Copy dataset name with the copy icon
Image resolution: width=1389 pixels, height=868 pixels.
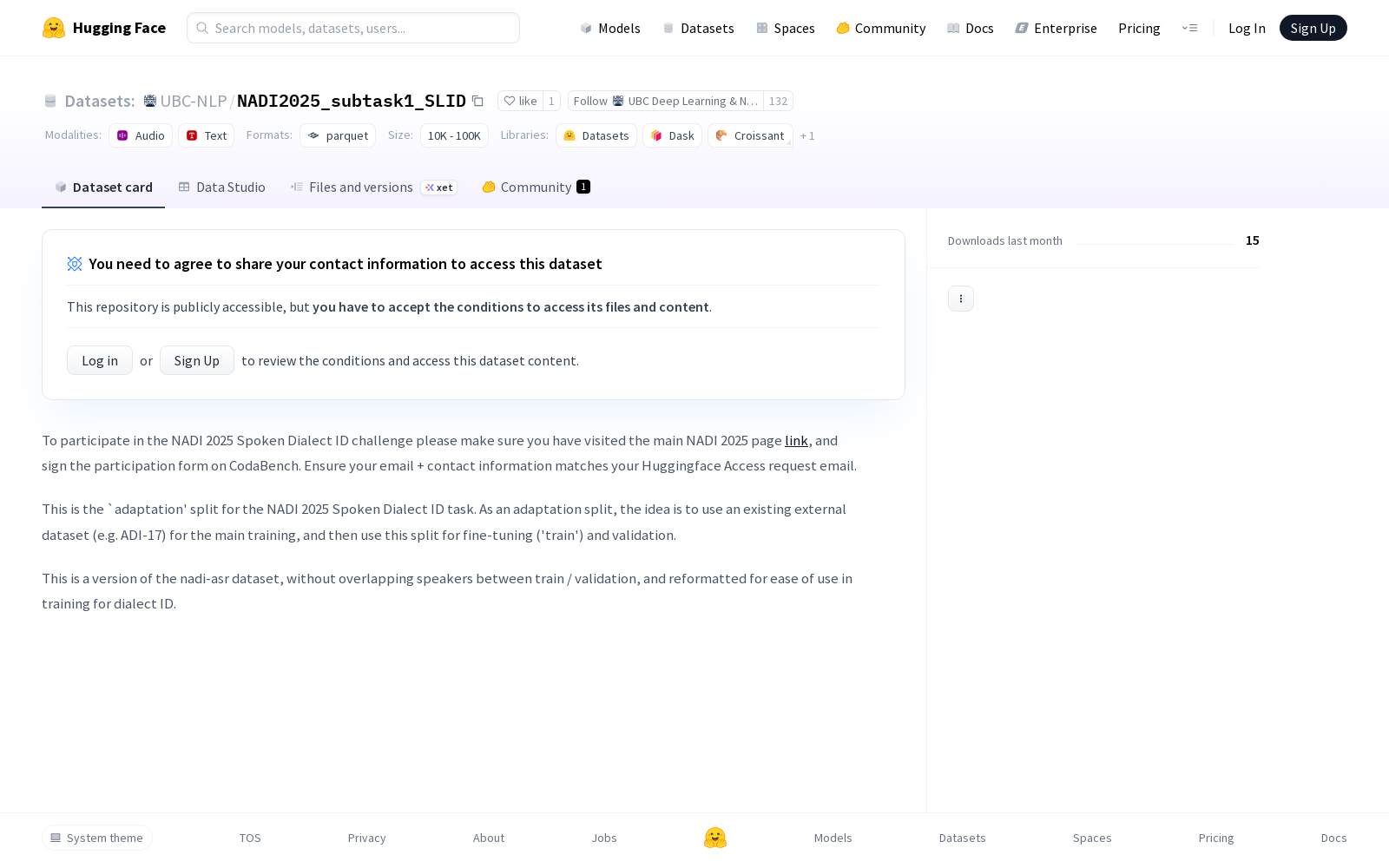(x=477, y=101)
